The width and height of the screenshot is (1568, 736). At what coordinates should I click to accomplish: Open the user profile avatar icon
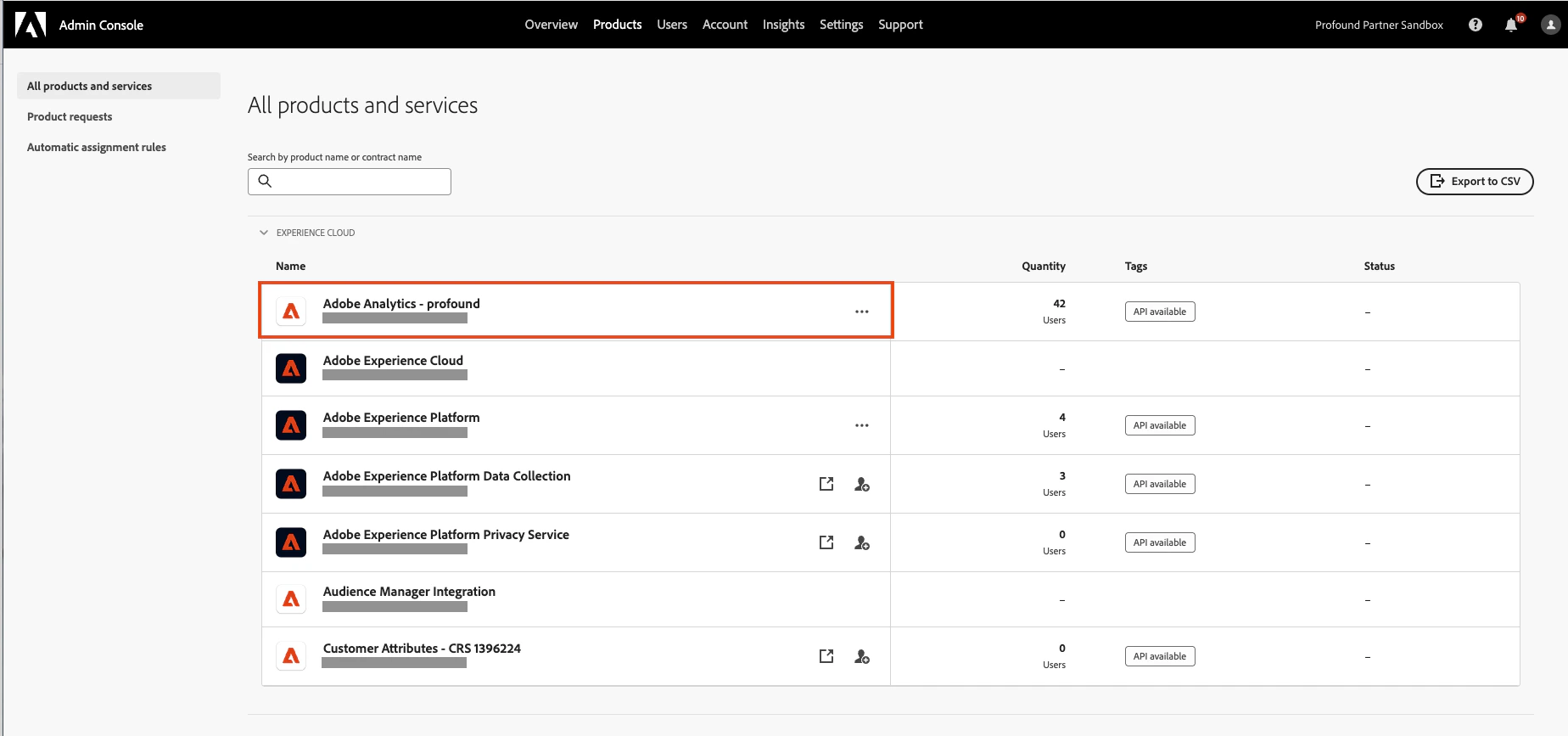point(1550,25)
